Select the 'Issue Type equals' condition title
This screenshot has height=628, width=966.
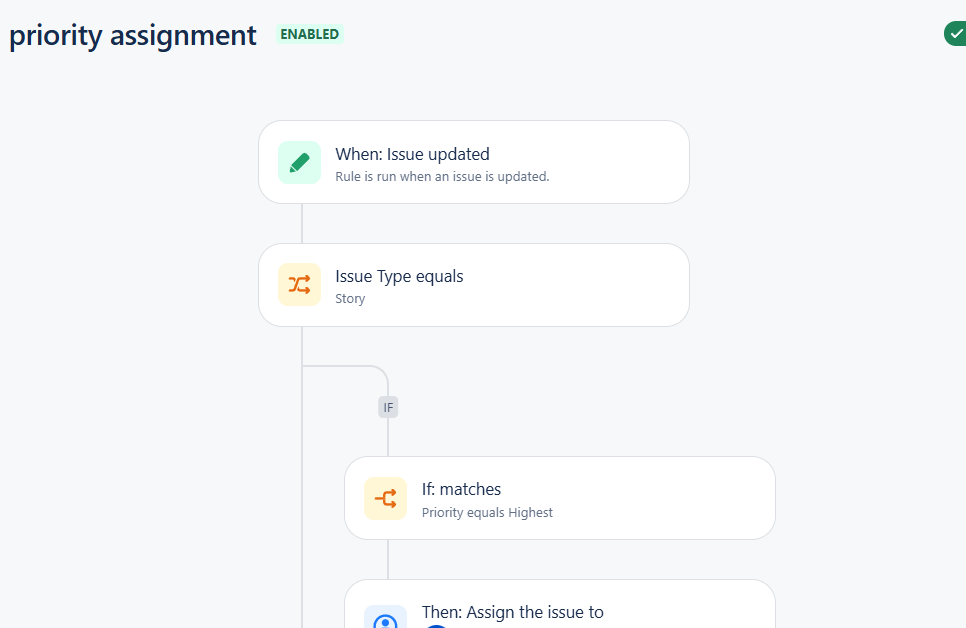[399, 277]
